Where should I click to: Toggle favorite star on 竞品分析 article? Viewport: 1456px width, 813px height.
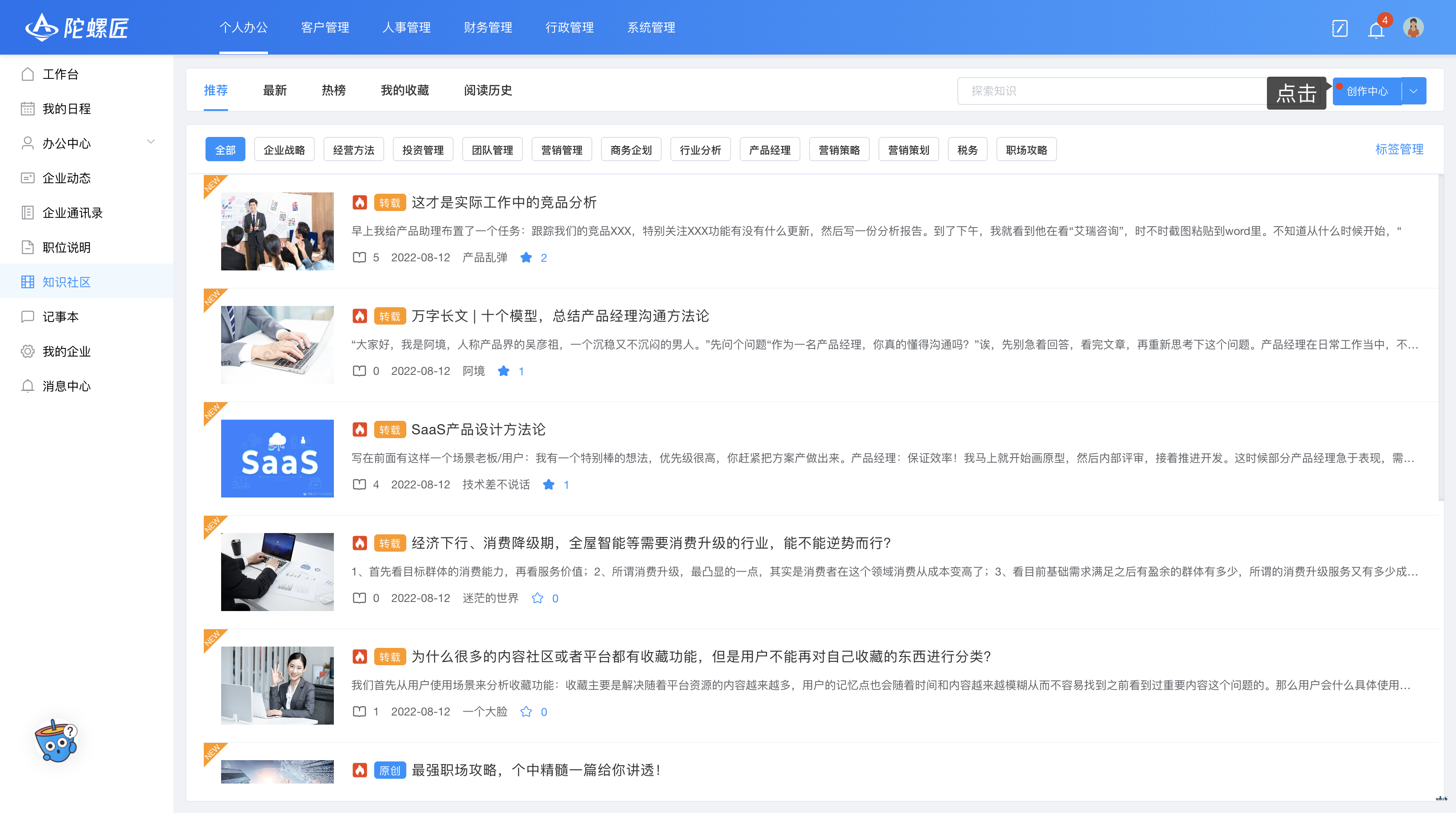(x=526, y=257)
